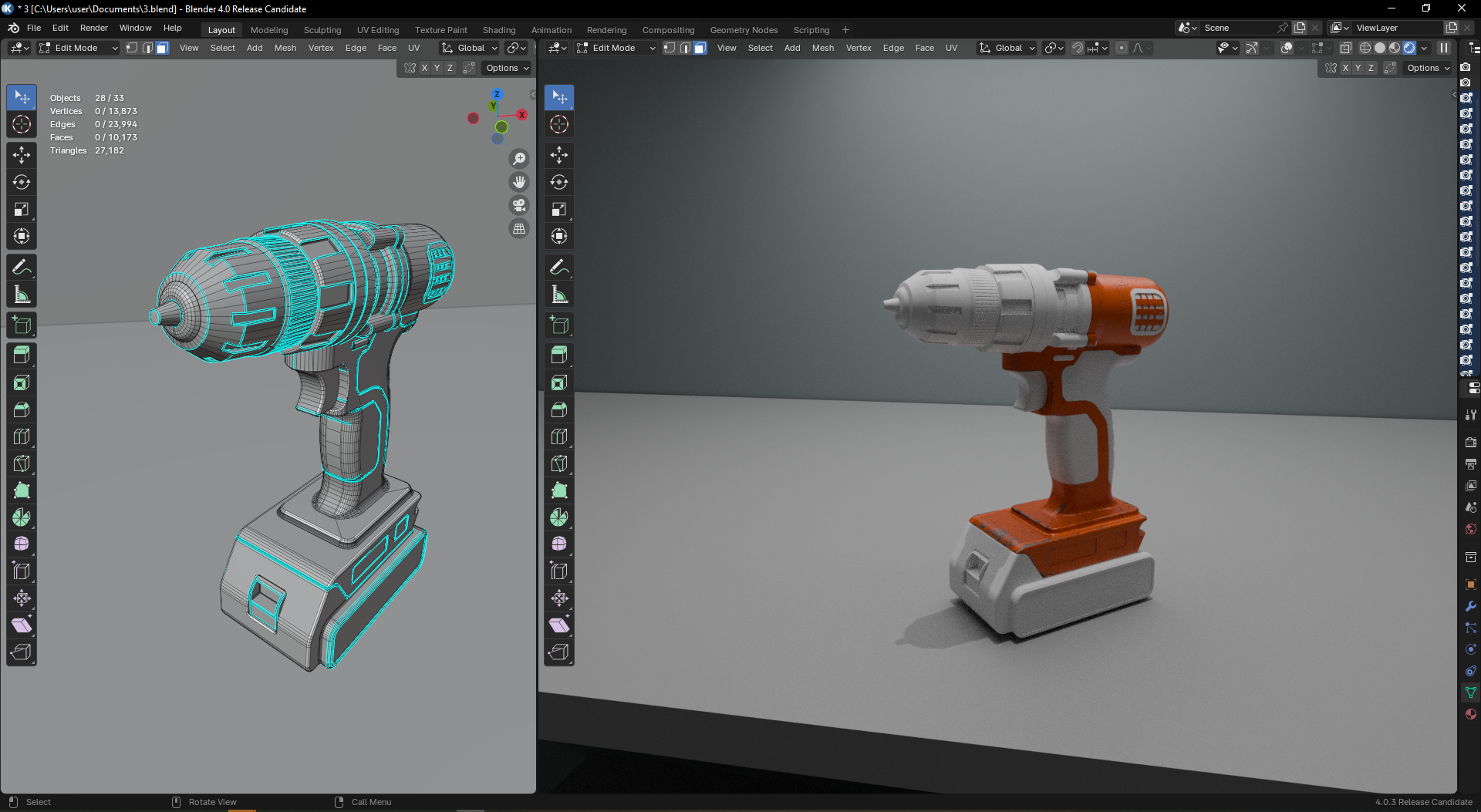
Task: Open the World properties tab
Action: 1471,529
